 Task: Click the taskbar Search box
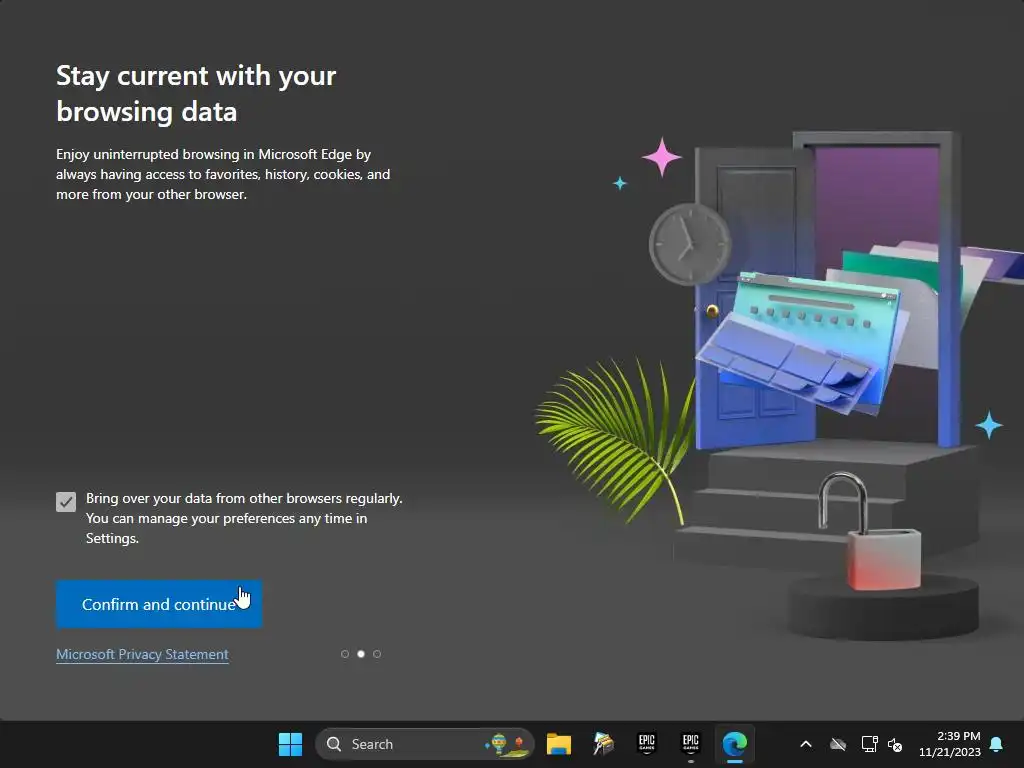pyautogui.click(x=424, y=744)
